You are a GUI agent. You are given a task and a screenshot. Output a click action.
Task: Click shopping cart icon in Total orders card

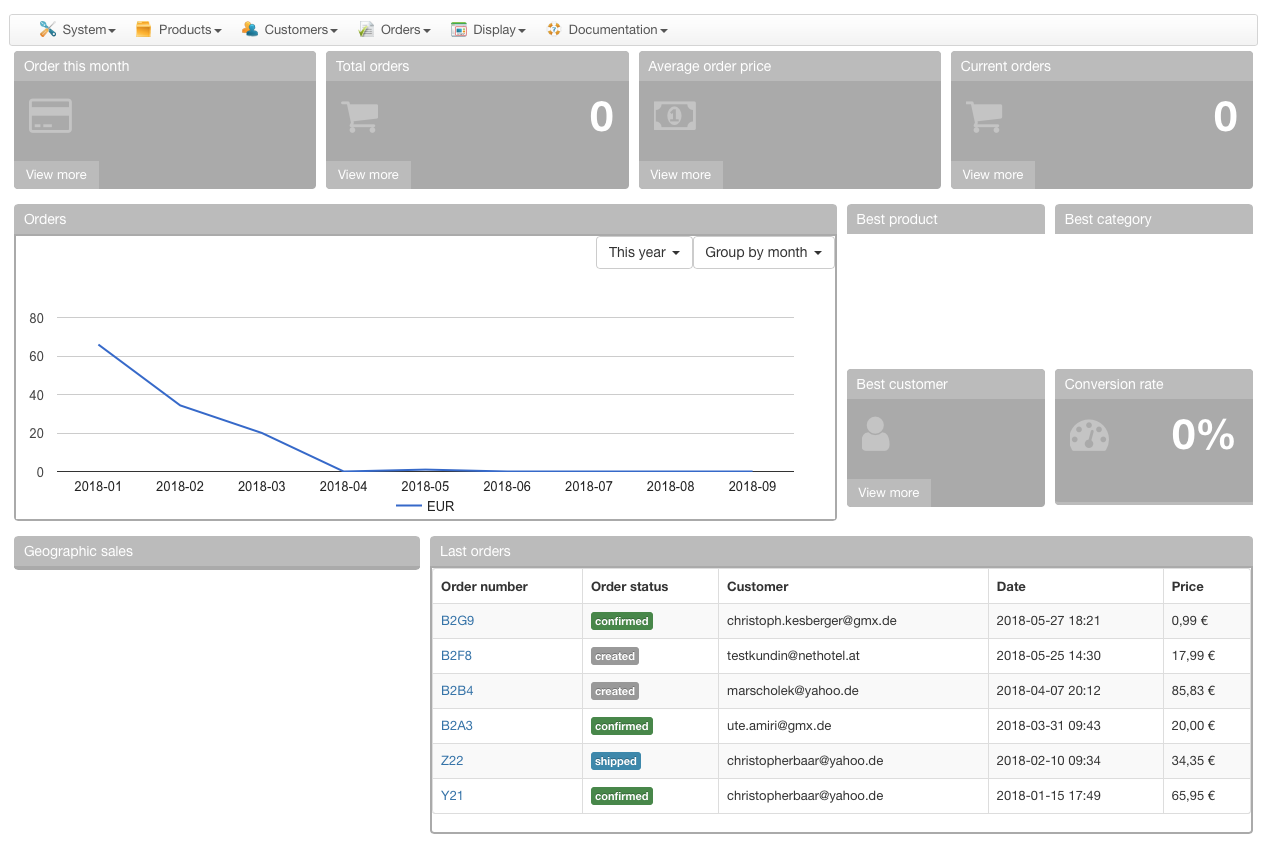pyautogui.click(x=360, y=116)
